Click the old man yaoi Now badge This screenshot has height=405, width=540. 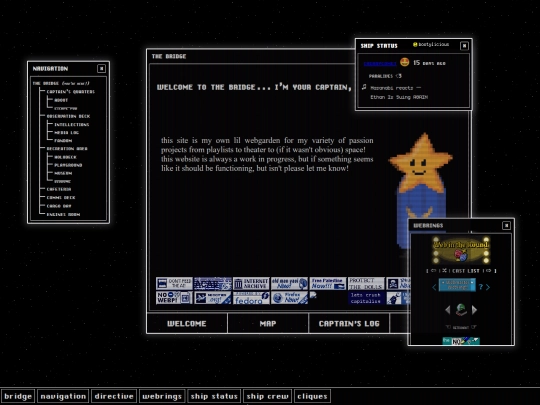pyautogui.click(x=289, y=283)
